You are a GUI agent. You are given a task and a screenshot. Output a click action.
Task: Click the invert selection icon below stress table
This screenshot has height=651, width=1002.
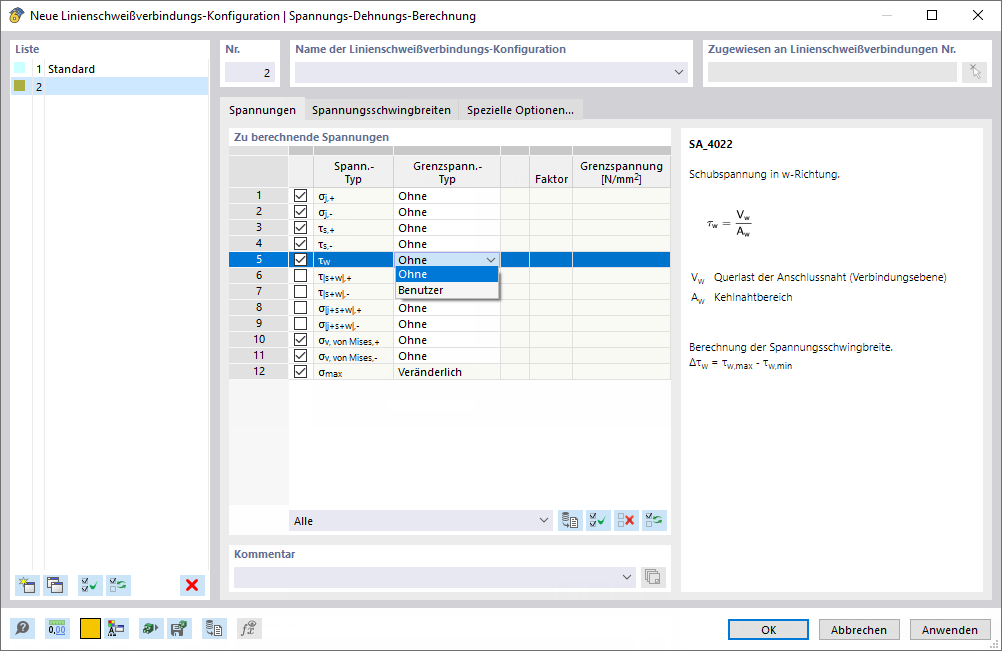654,521
